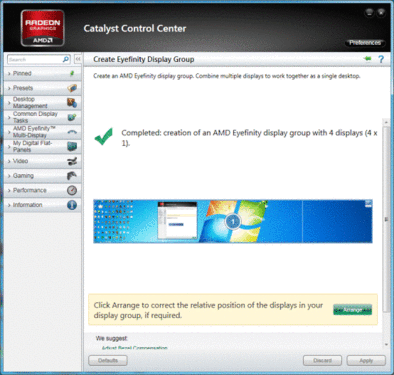Expand the Performance section
The image size is (394, 375).
pos(42,190)
